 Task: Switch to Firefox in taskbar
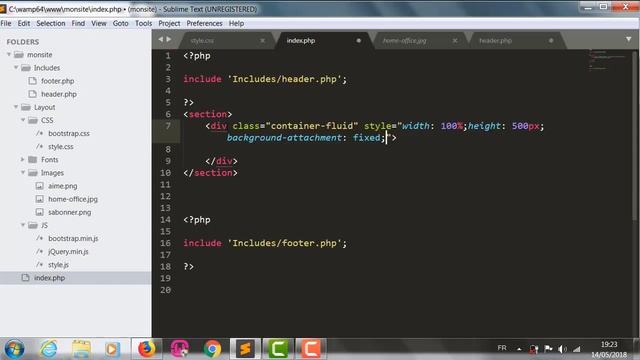point(147,349)
